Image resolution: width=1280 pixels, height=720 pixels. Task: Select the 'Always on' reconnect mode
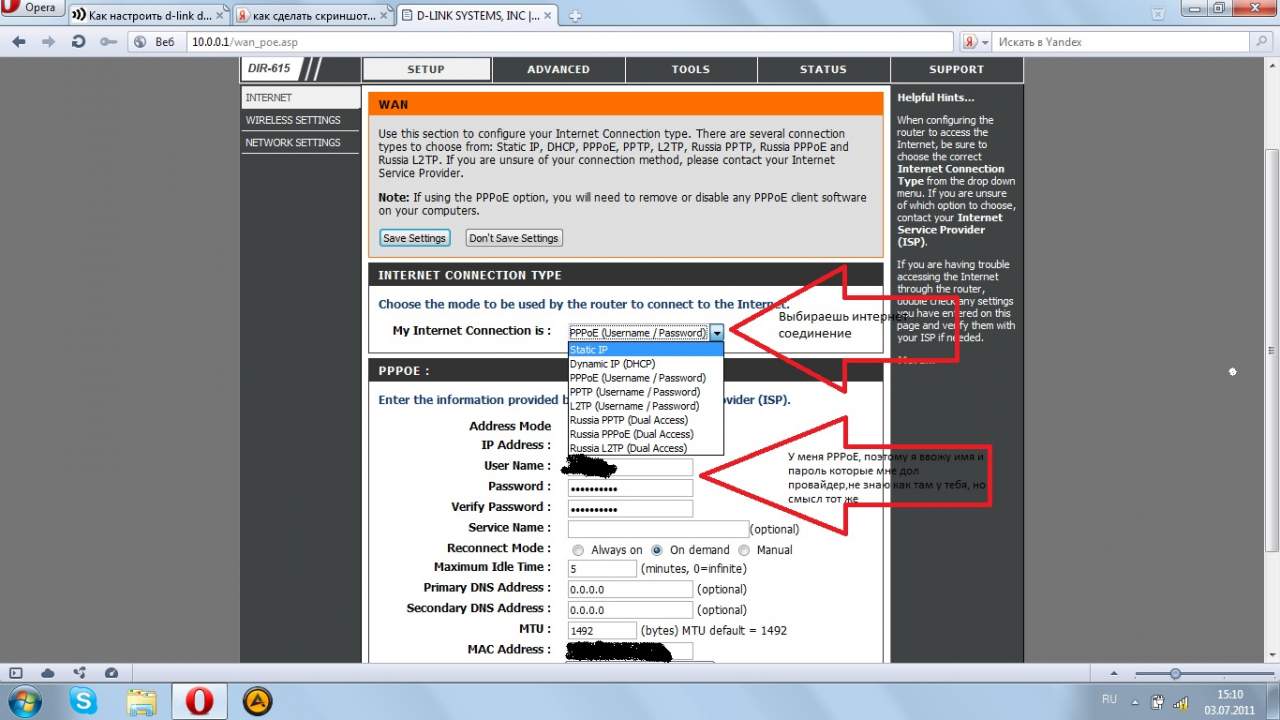tap(578, 550)
